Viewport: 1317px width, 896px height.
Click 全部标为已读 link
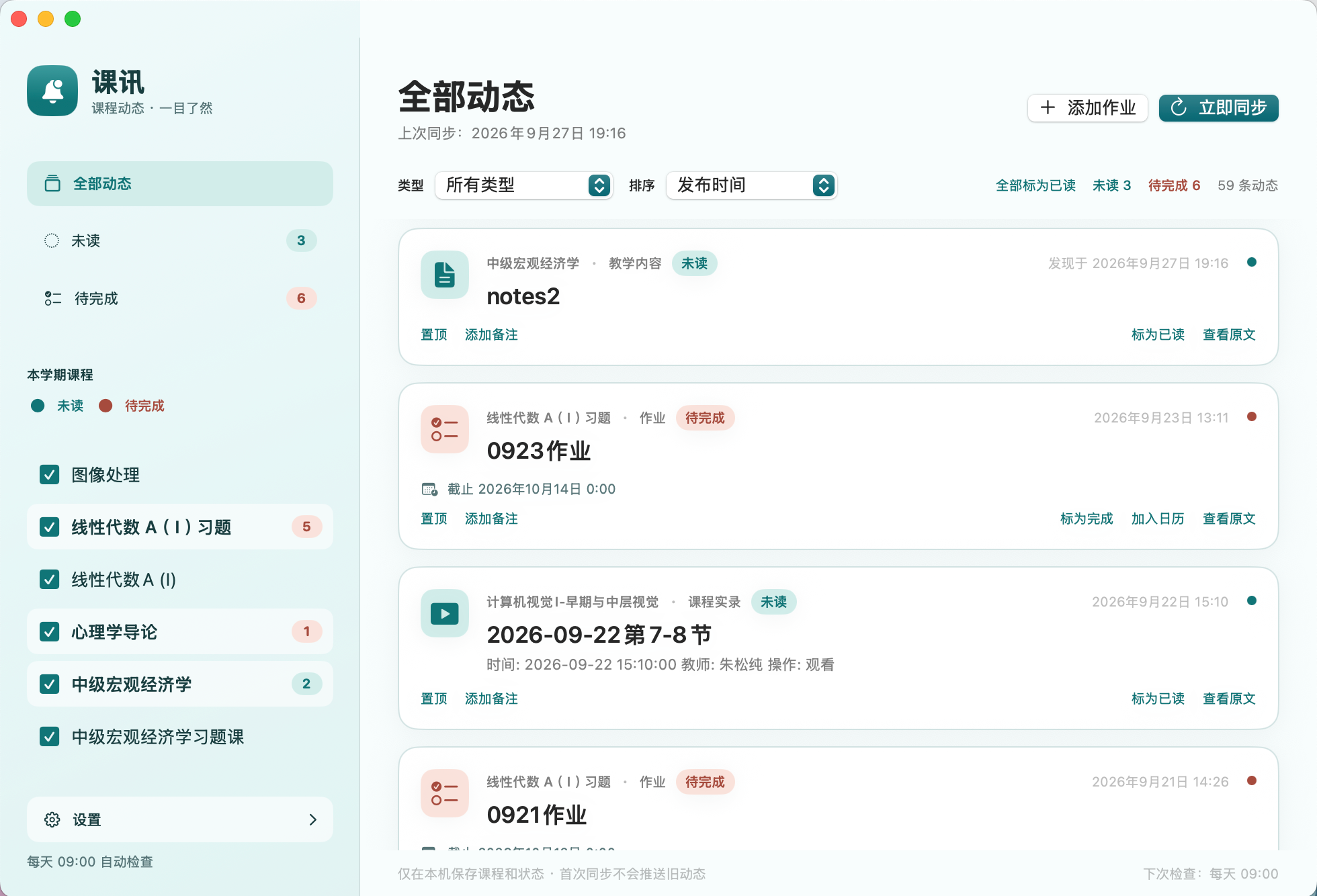(1035, 185)
